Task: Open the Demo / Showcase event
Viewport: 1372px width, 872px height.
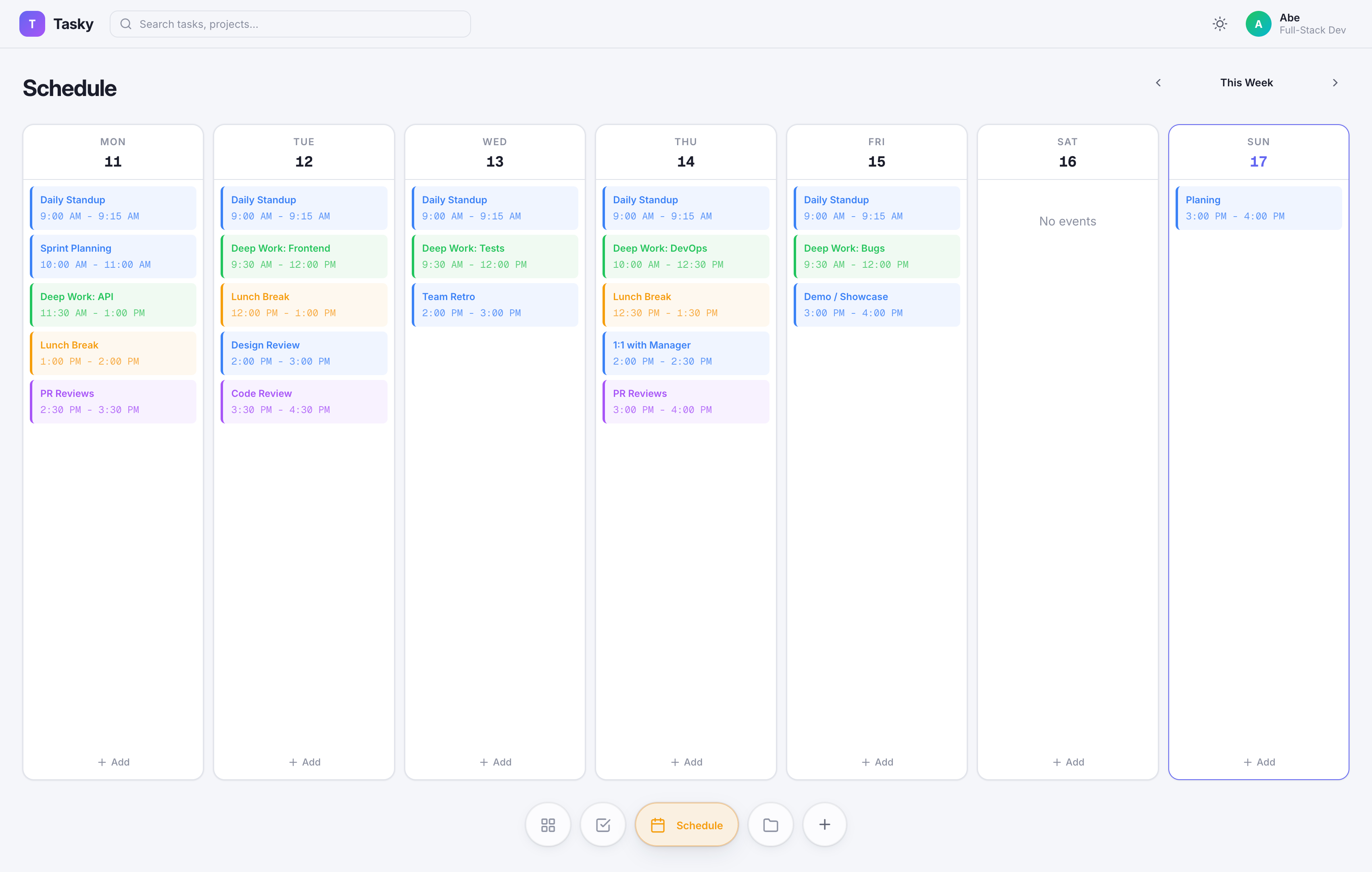Action: (877, 305)
